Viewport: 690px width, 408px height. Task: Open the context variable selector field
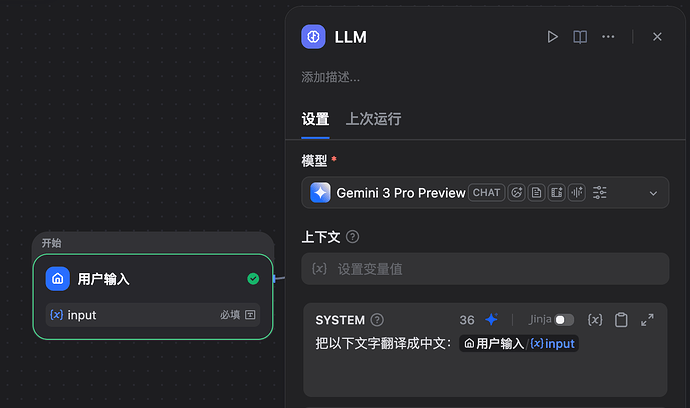[x=485, y=269]
